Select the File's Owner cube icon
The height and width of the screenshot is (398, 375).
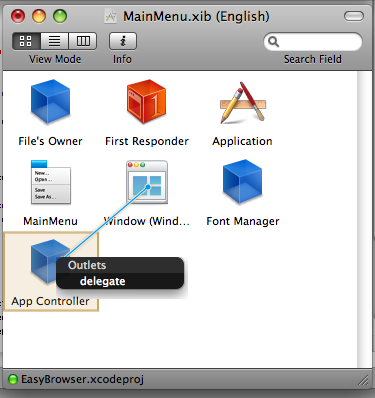tap(50, 101)
